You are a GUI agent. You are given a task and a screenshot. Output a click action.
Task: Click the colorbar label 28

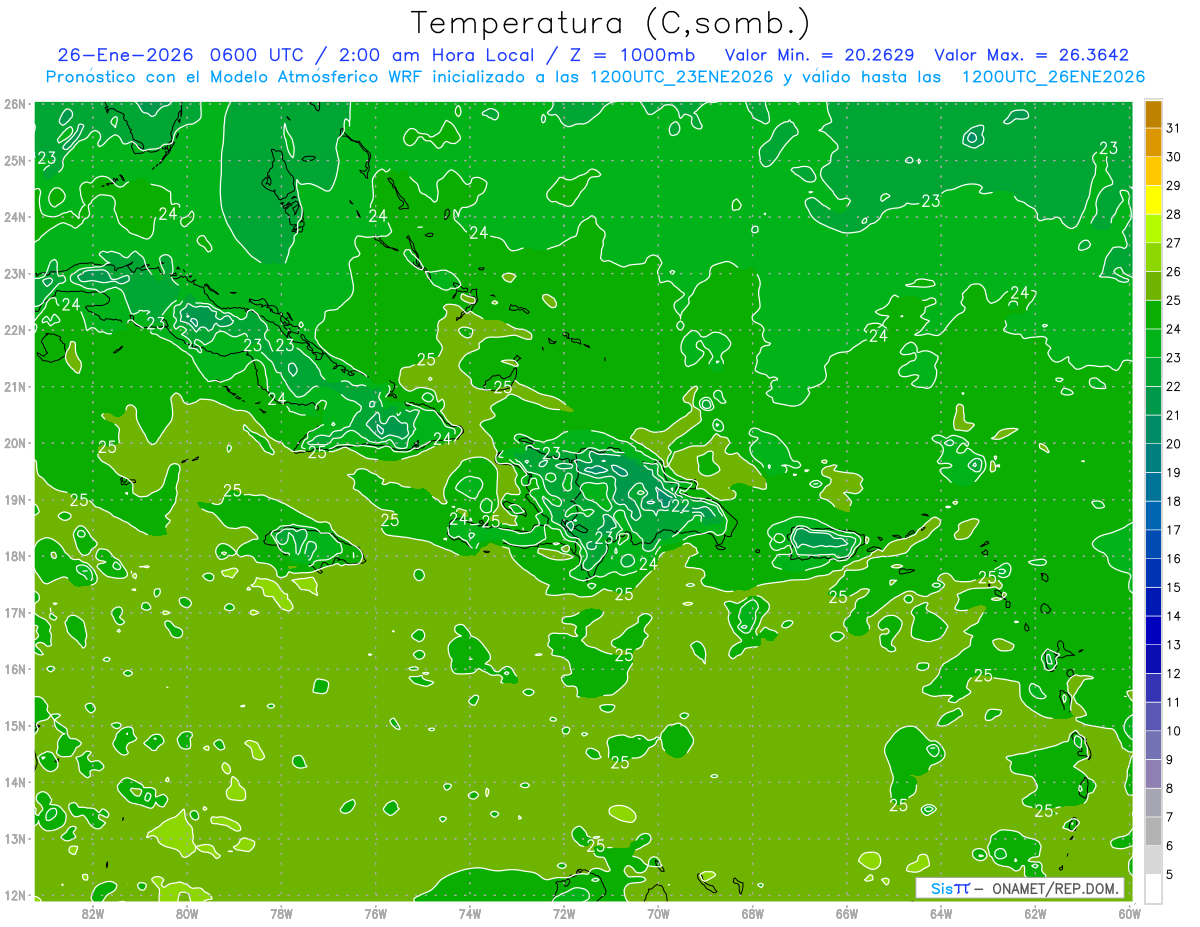[1173, 214]
